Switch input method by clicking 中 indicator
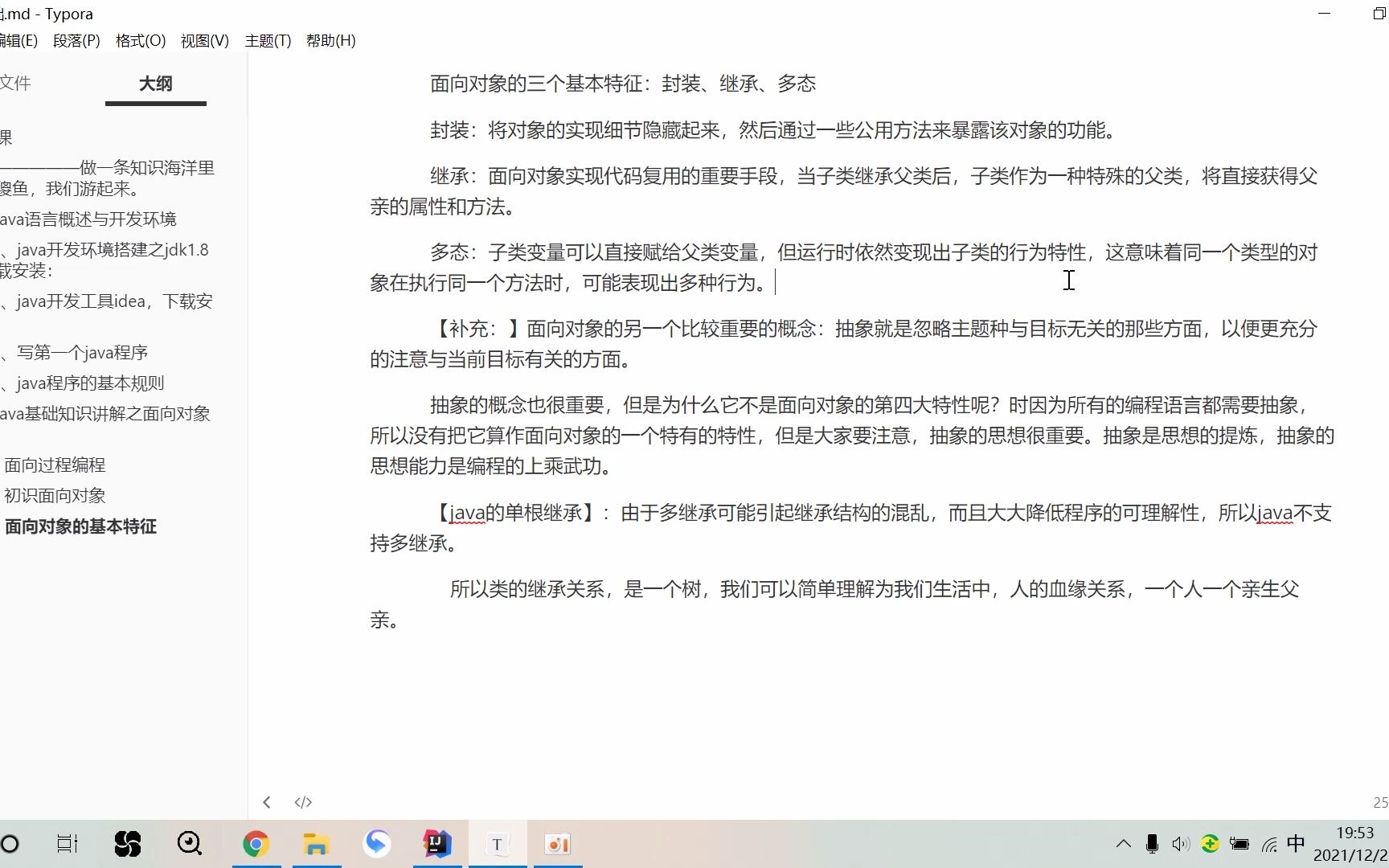Image resolution: width=1389 pixels, height=868 pixels. (x=1296, y=844)
